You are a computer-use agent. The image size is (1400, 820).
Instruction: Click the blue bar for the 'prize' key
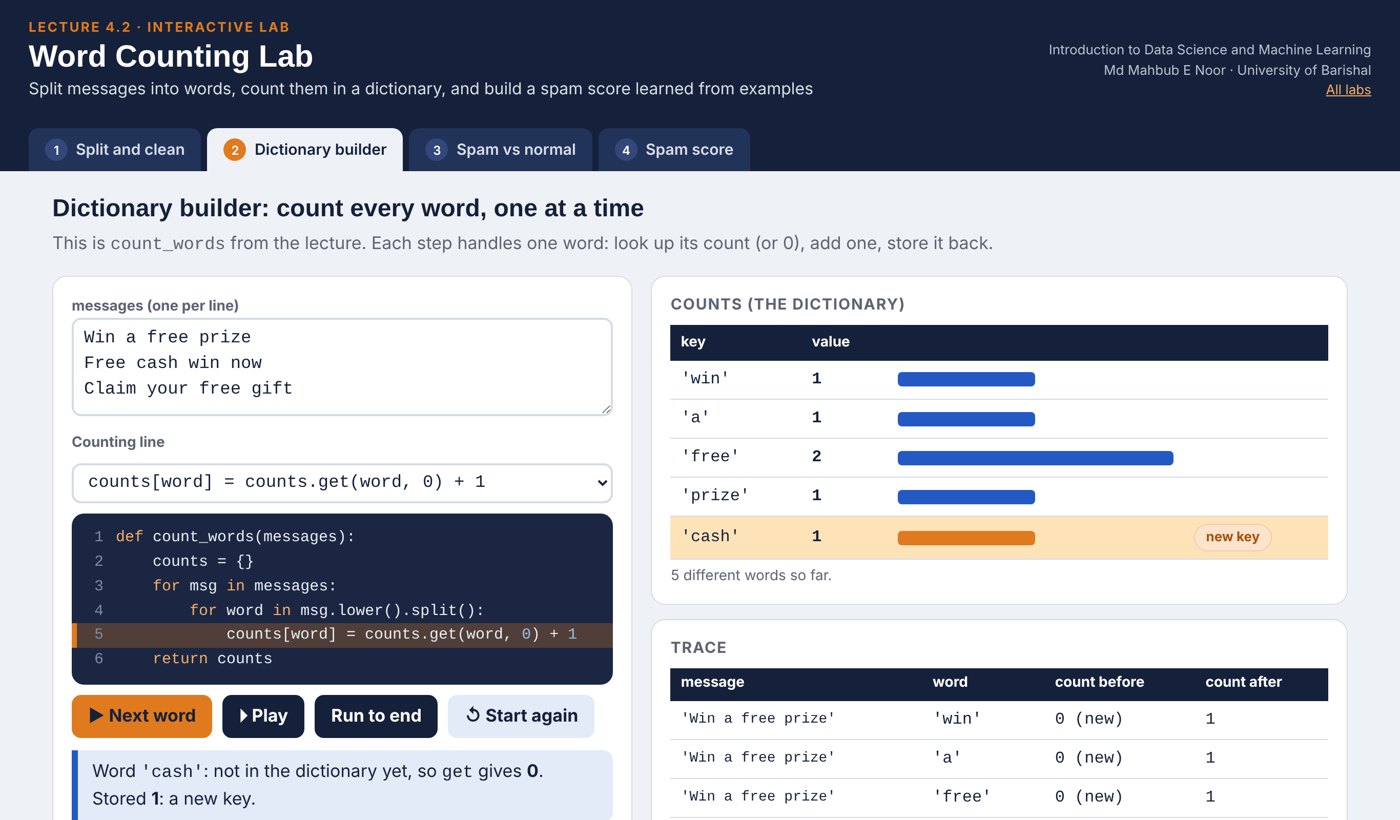[966, 497]
